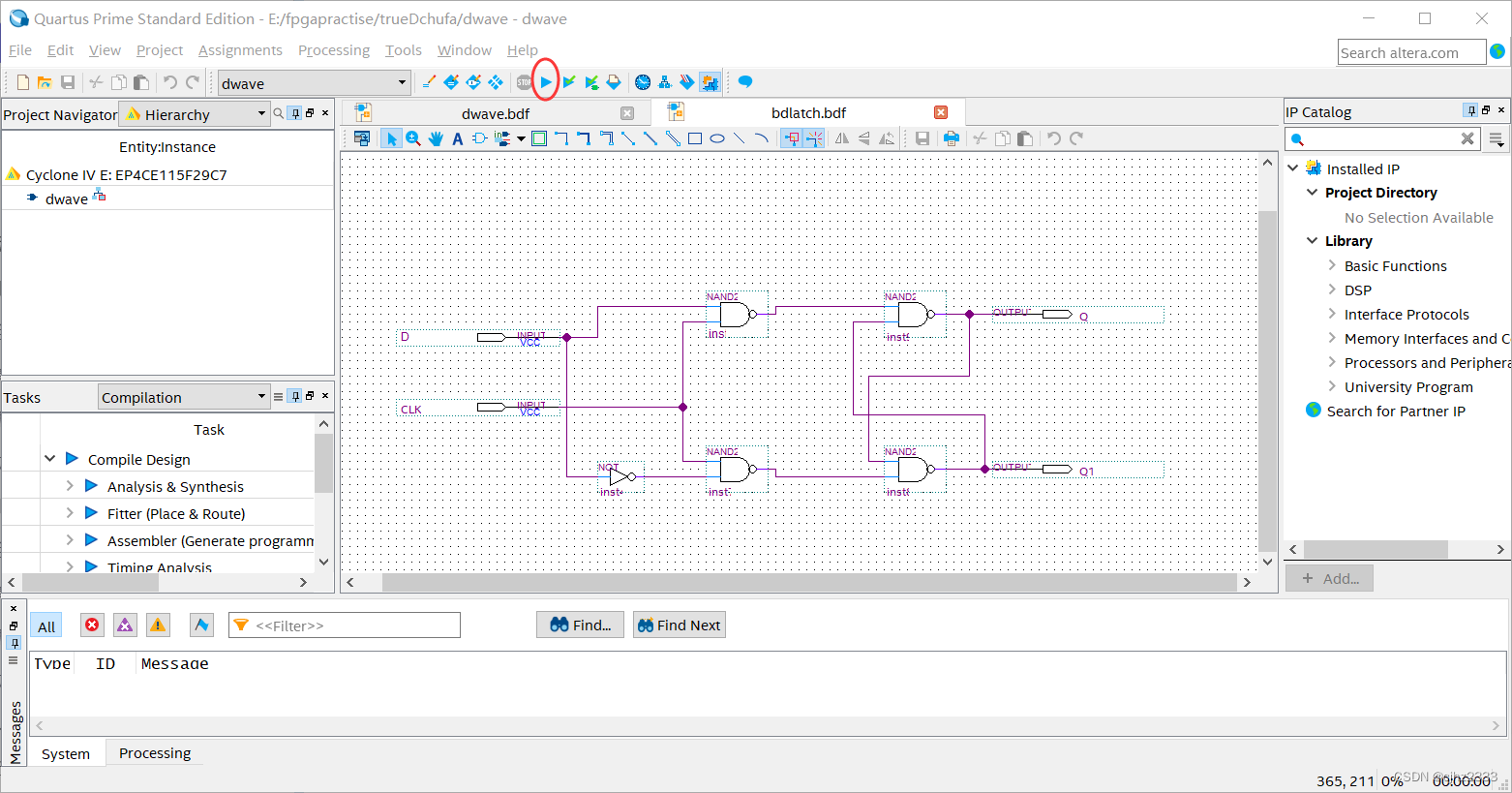Image resolution: width=1512 pixels, height=793 pixels.
Task: Click the schematic vertical scrollbar
Action: pos(1267,380)
